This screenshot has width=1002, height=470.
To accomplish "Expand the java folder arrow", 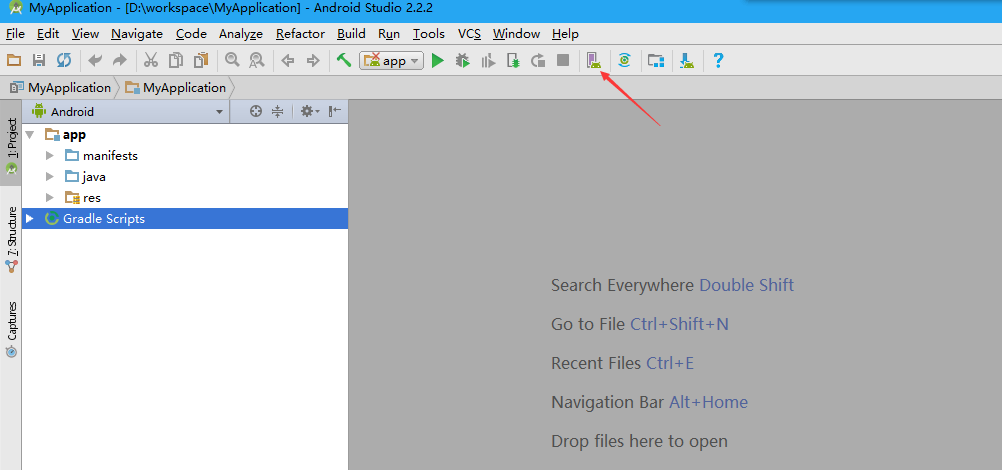I will click(50, 176).
